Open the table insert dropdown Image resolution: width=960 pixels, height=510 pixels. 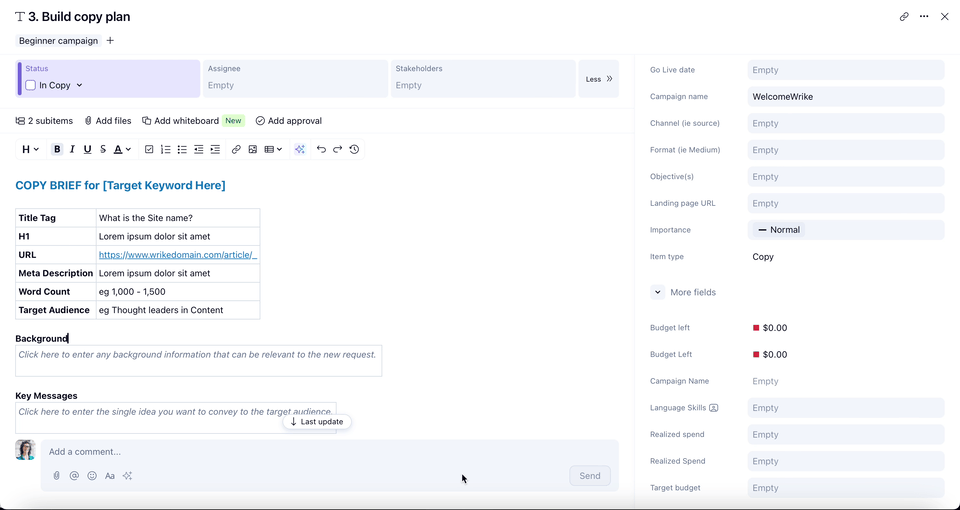(x=273, y=149)
